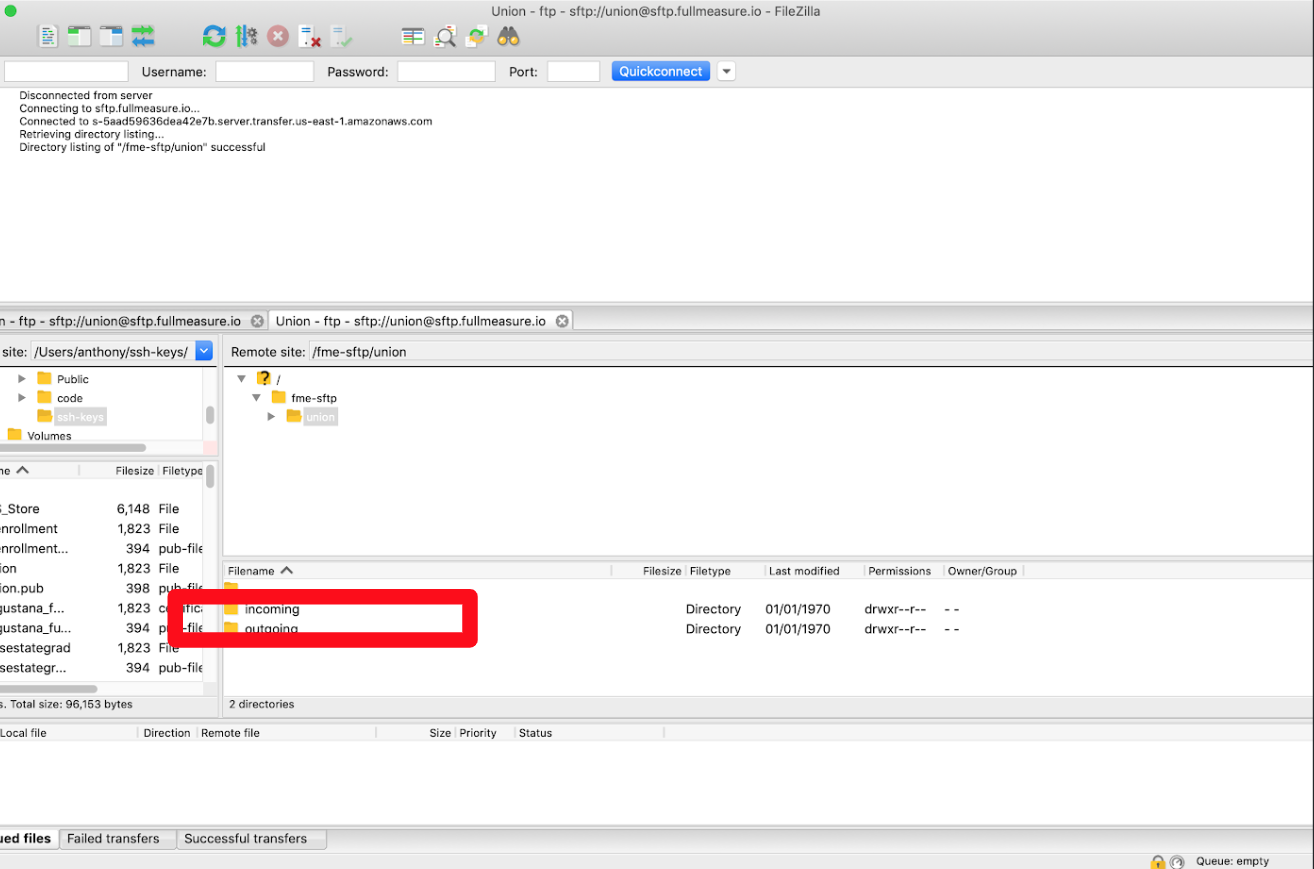Toggle synchronized browsing
Image resolution: width=1314 pixels, height=869 pixels.
click(476, 35)
